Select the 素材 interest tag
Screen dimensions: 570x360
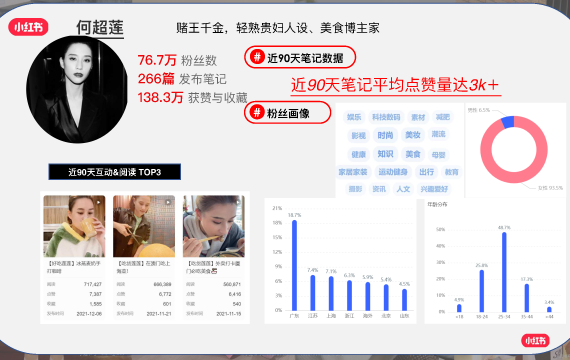pos(418,117)
